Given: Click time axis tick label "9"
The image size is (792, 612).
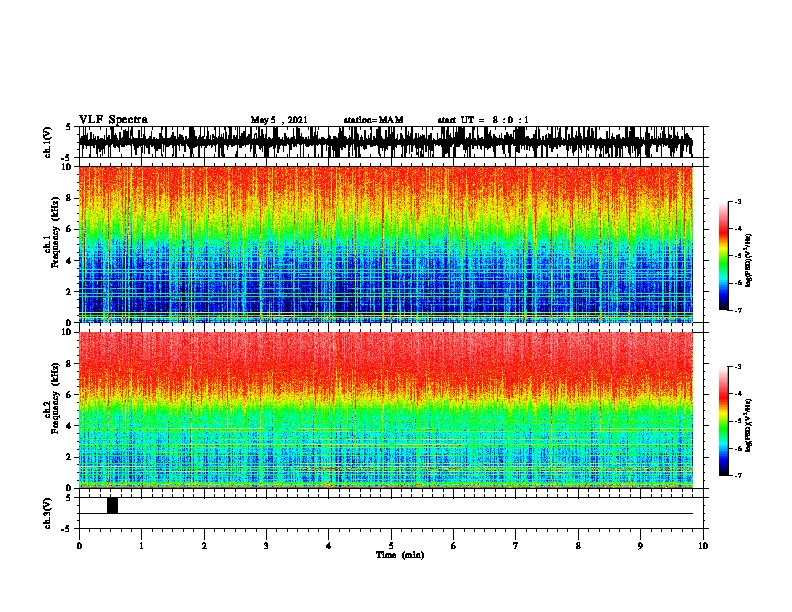Looking at the screenshot, I should 640,546.
